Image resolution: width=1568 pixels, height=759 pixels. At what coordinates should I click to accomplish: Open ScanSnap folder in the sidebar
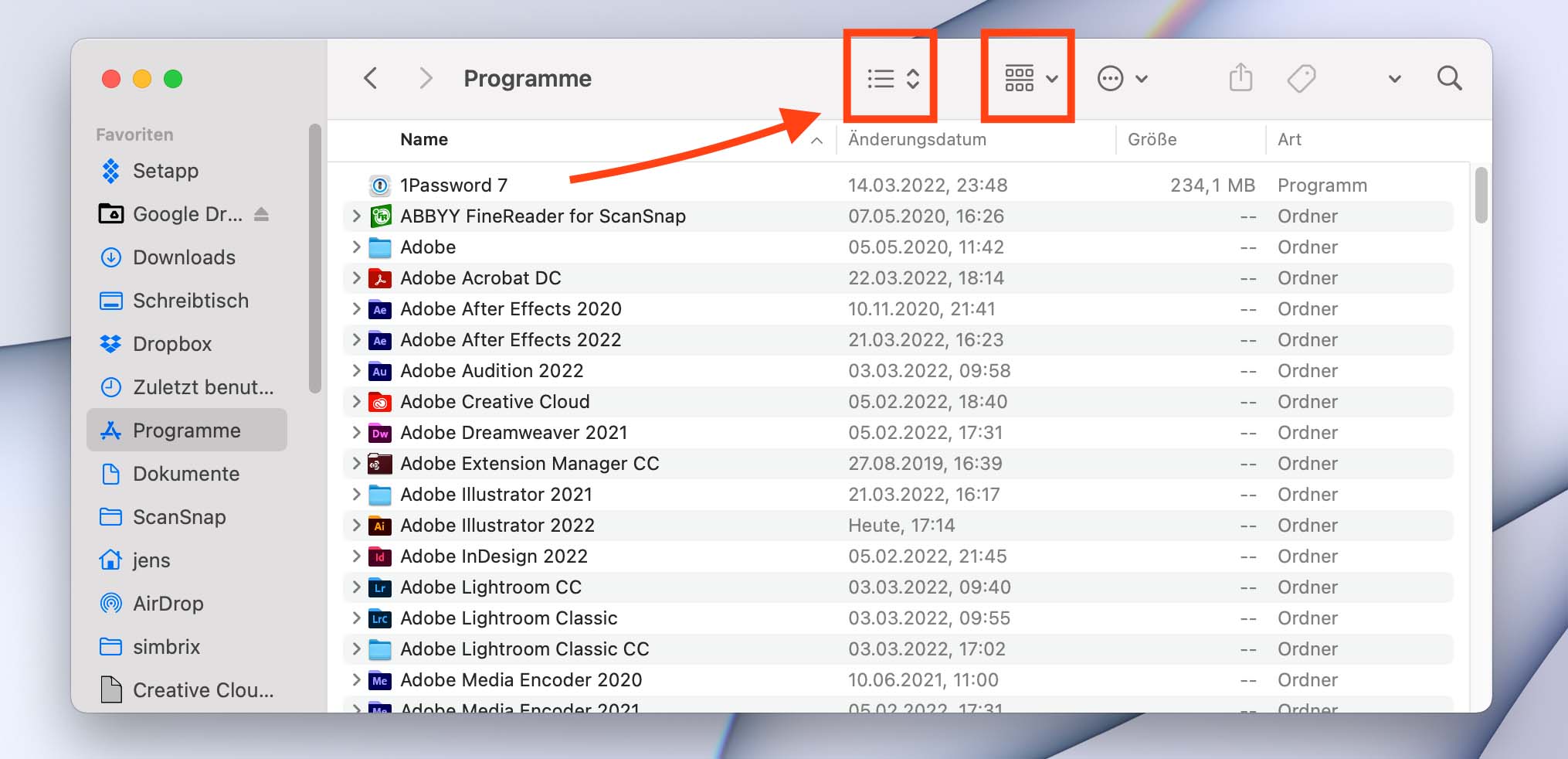pos(186,517)
